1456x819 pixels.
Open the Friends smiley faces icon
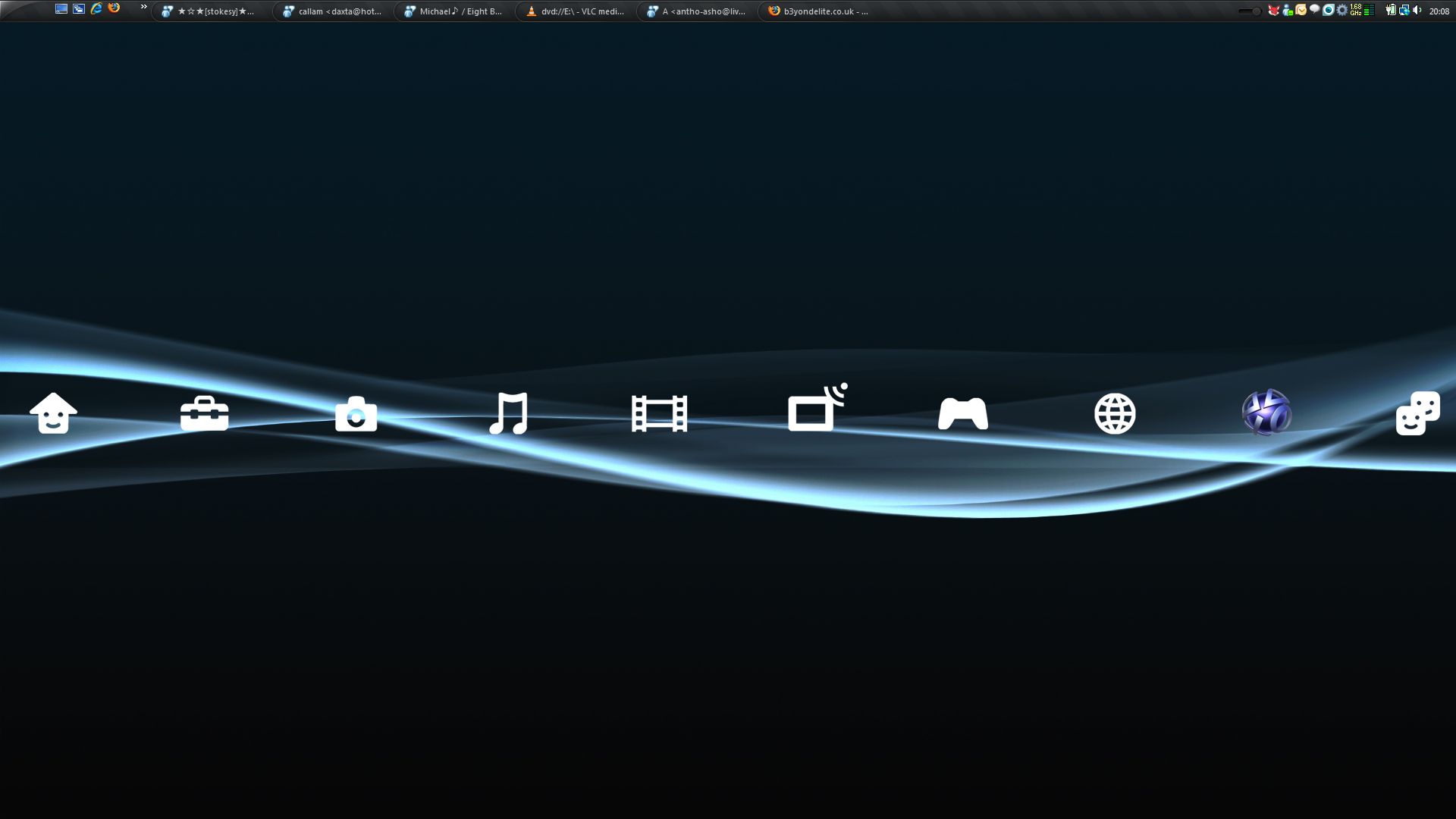(x=1418, y=413)
